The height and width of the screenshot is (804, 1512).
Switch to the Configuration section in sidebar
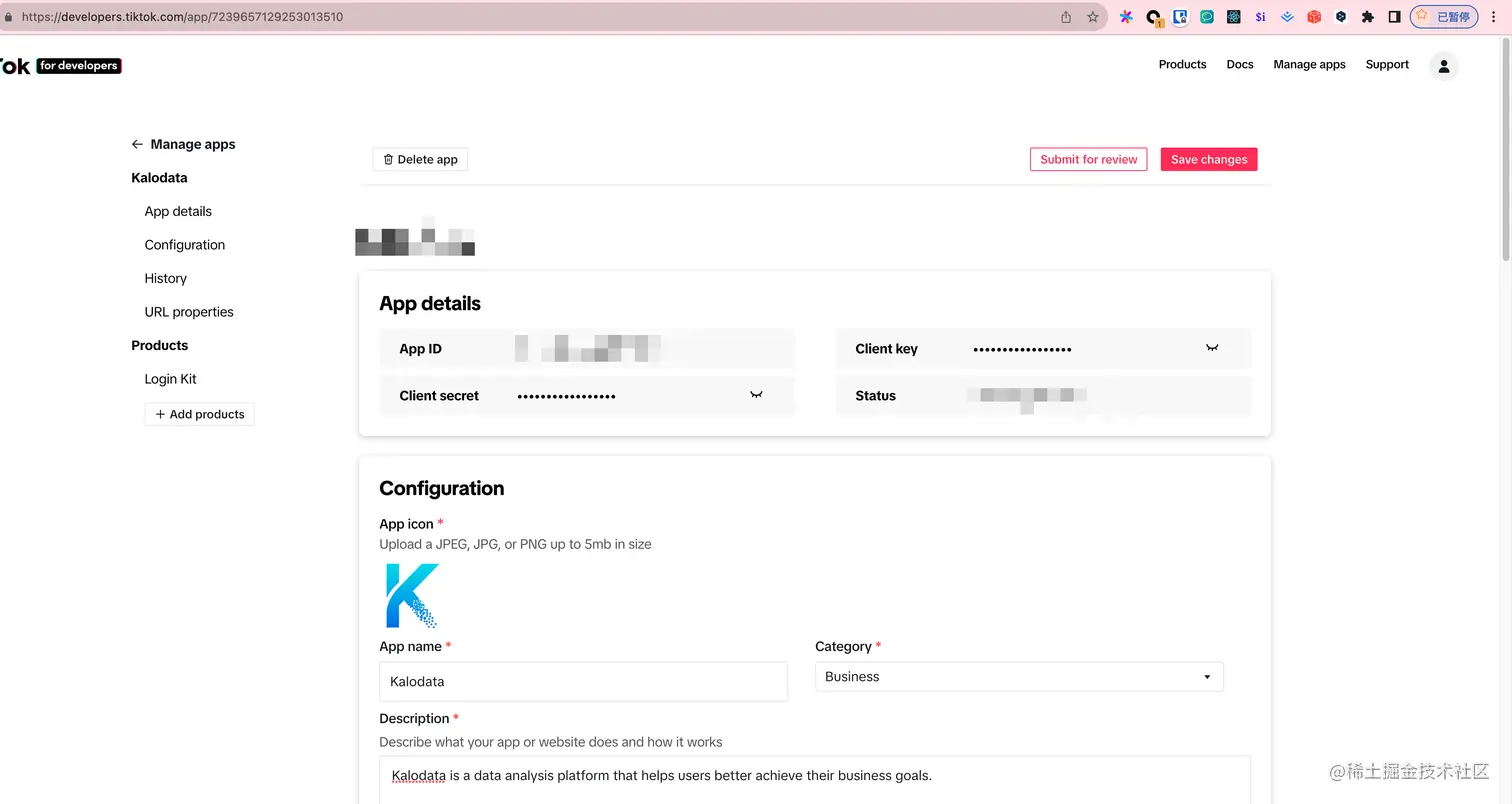184,244
